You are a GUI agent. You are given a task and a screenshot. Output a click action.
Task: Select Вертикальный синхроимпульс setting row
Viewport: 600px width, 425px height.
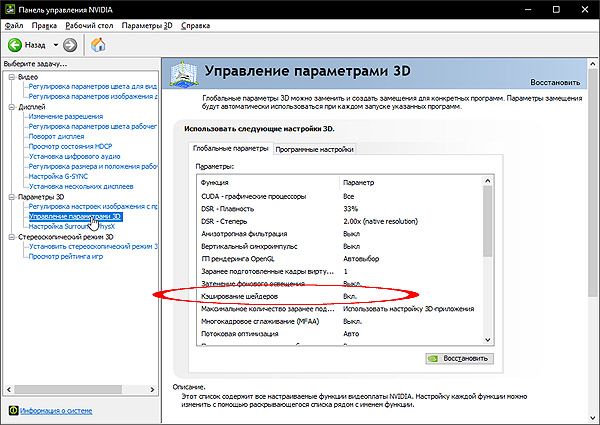[x=340, y=246]
